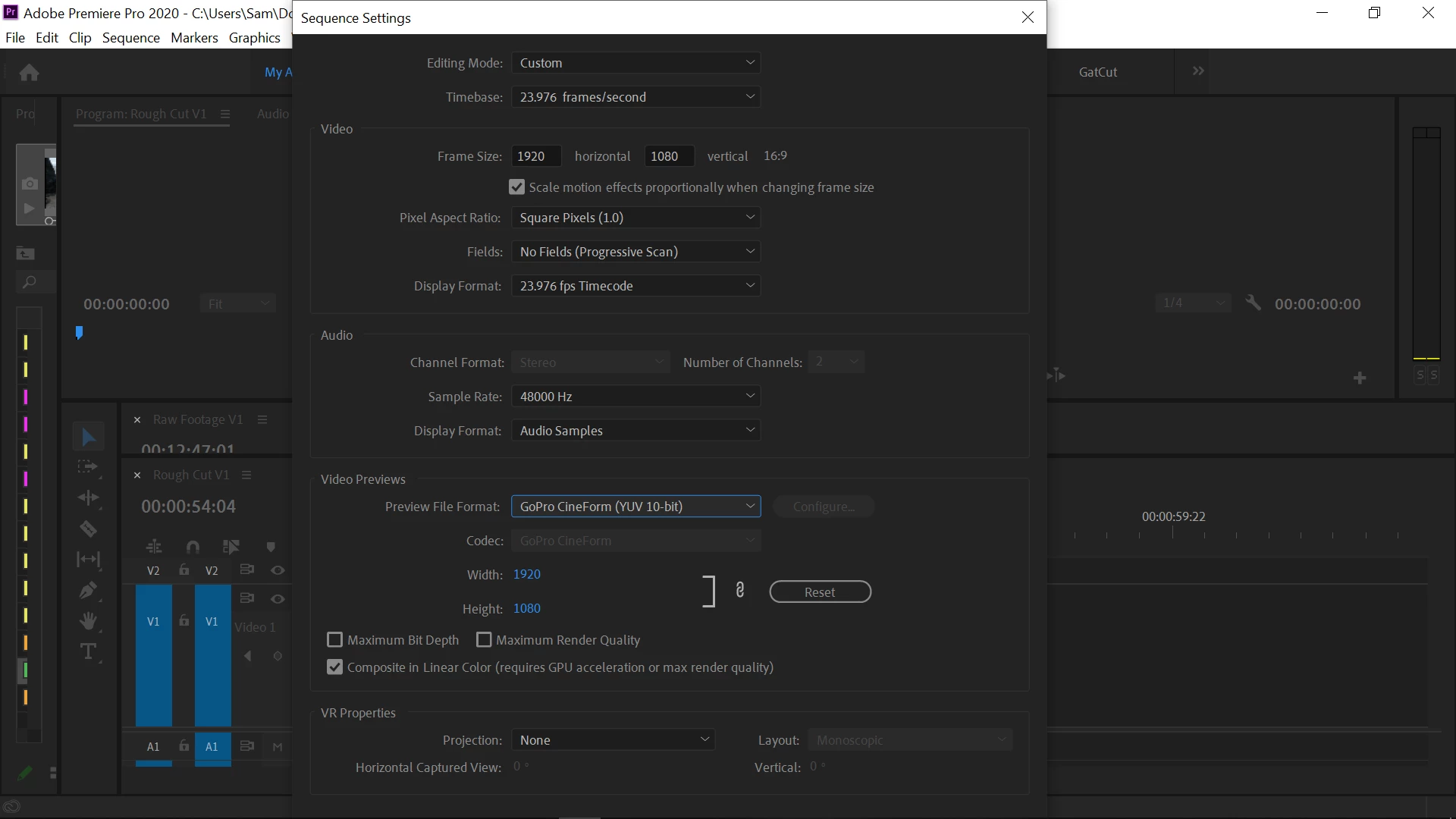Screen dimensions: 1456x819
Task: Close the Sequence Settings dialog
Action: 1028,17
